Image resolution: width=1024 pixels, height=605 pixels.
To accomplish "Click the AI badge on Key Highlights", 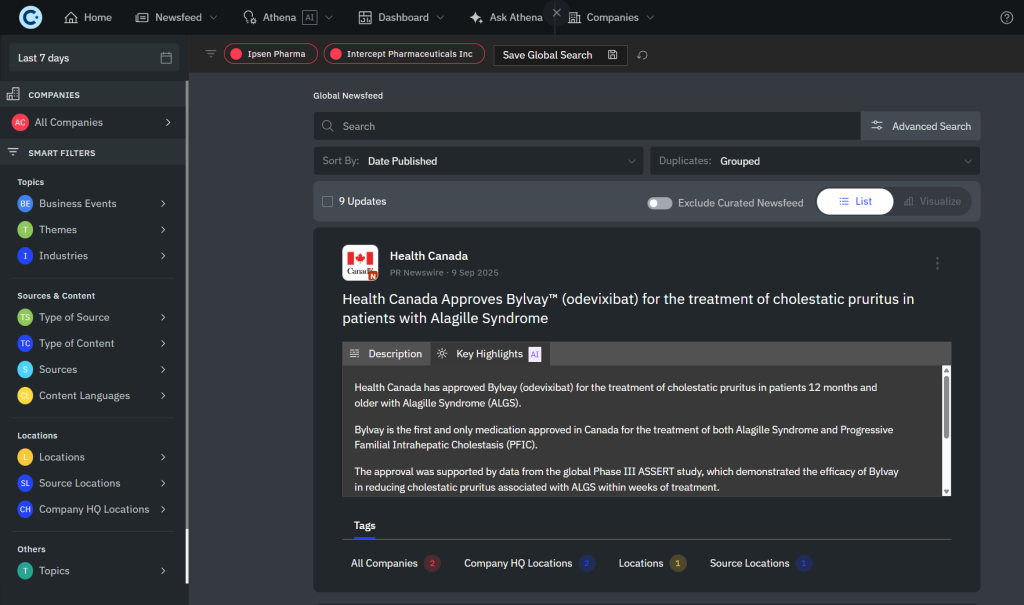I will [x=534, y=354].
